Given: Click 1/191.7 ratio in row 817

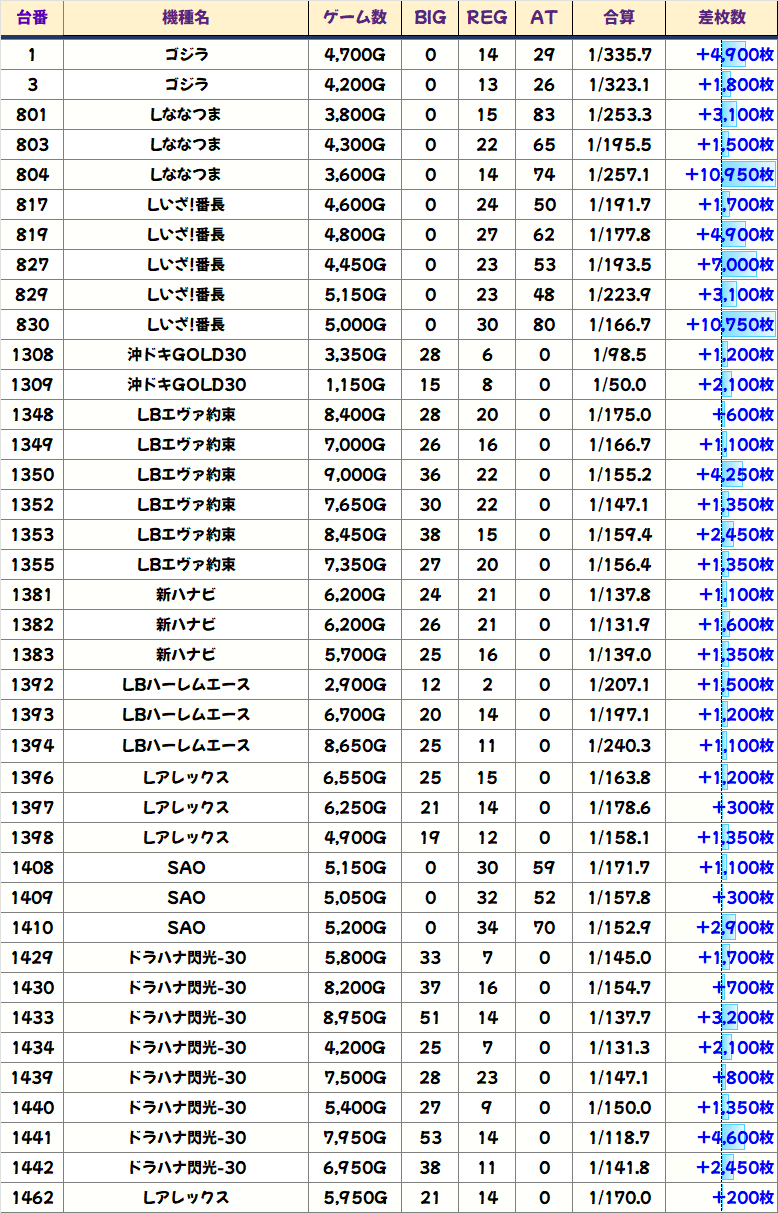Looking at the screenshot, I should coord(619,205).
